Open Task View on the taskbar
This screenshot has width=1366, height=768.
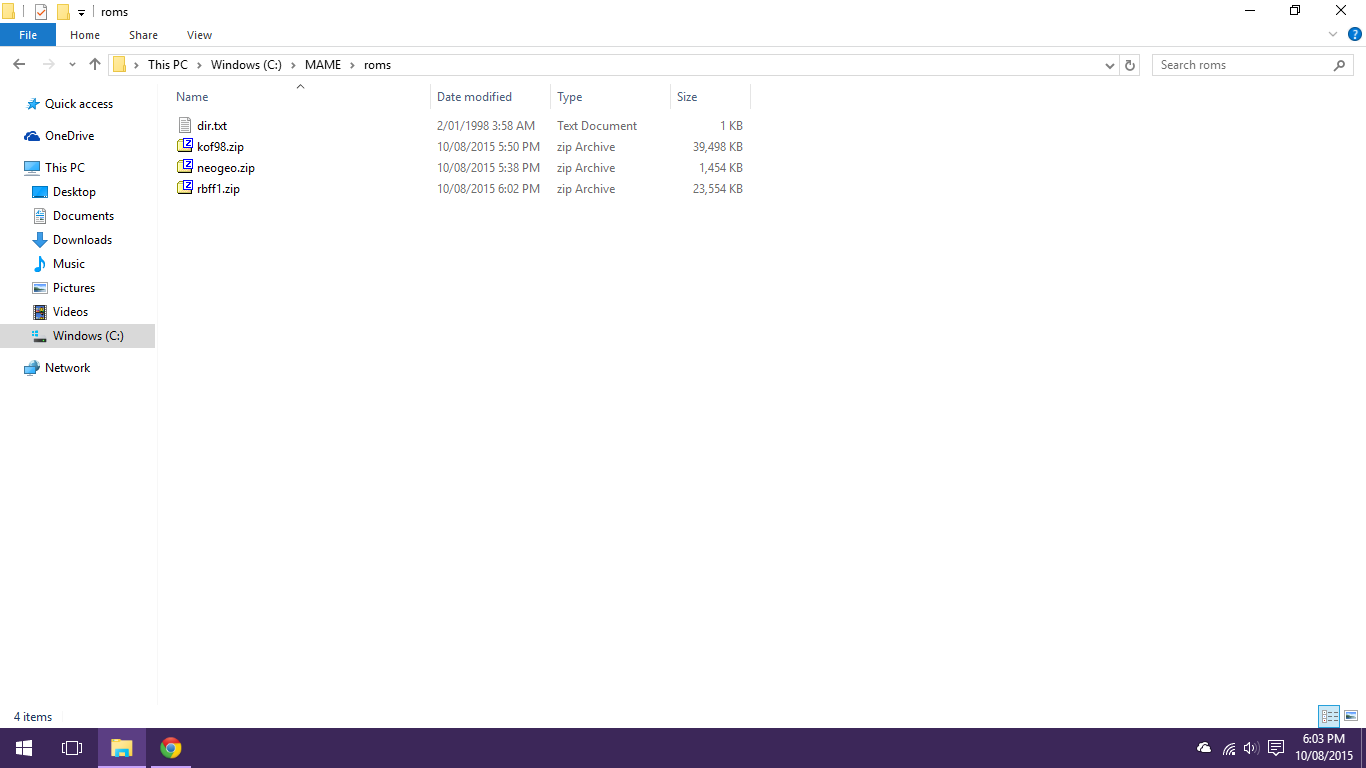72,748
